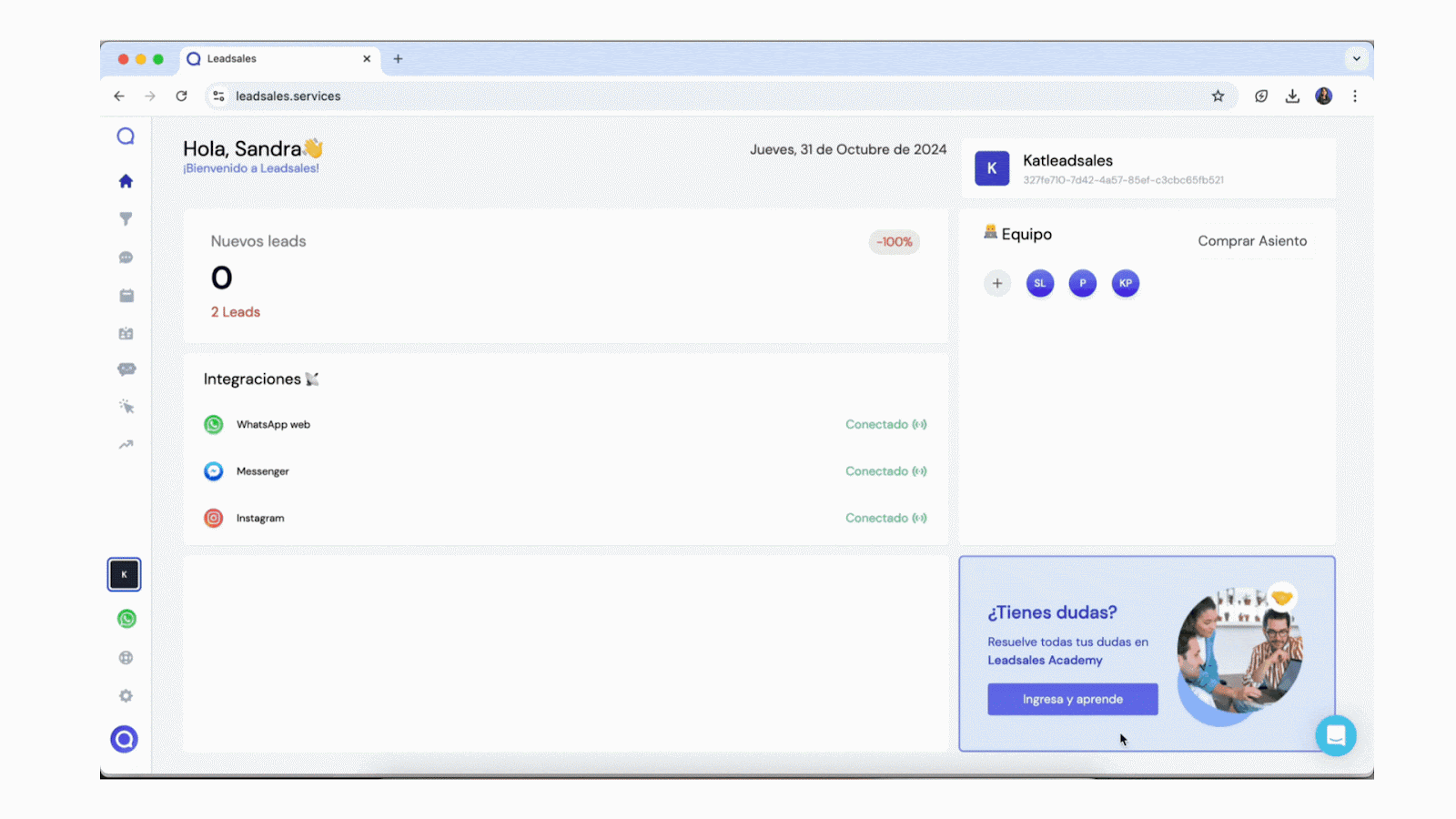Open the trending arrow analytics icon
Viewport: 1456px width, 819px height.
pyautogui.click(x=126, y=445)
